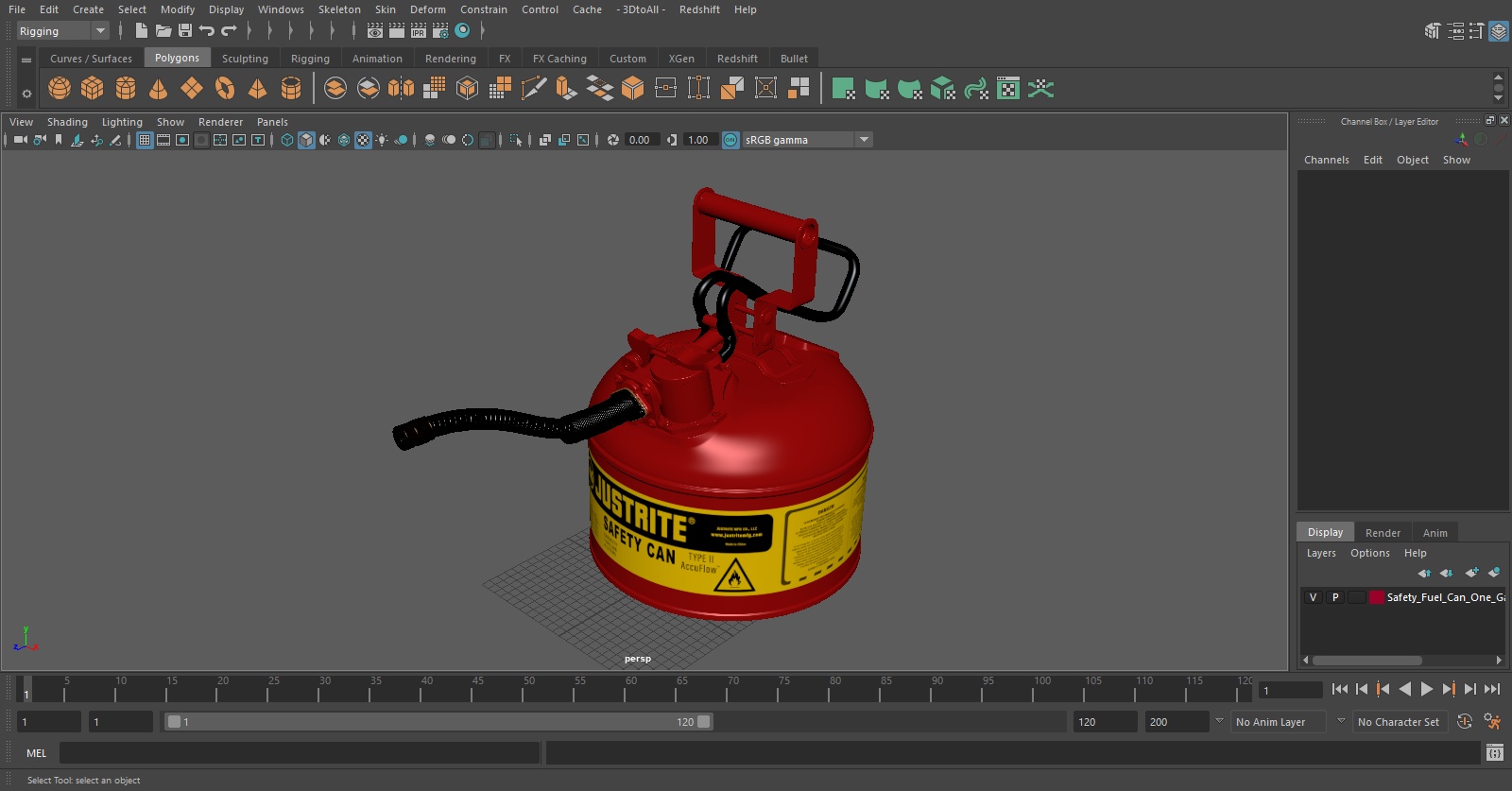The width and height of the screenshot is (1512, 791).
Task: Play the animation forwards
Action: coord(1427,690)
